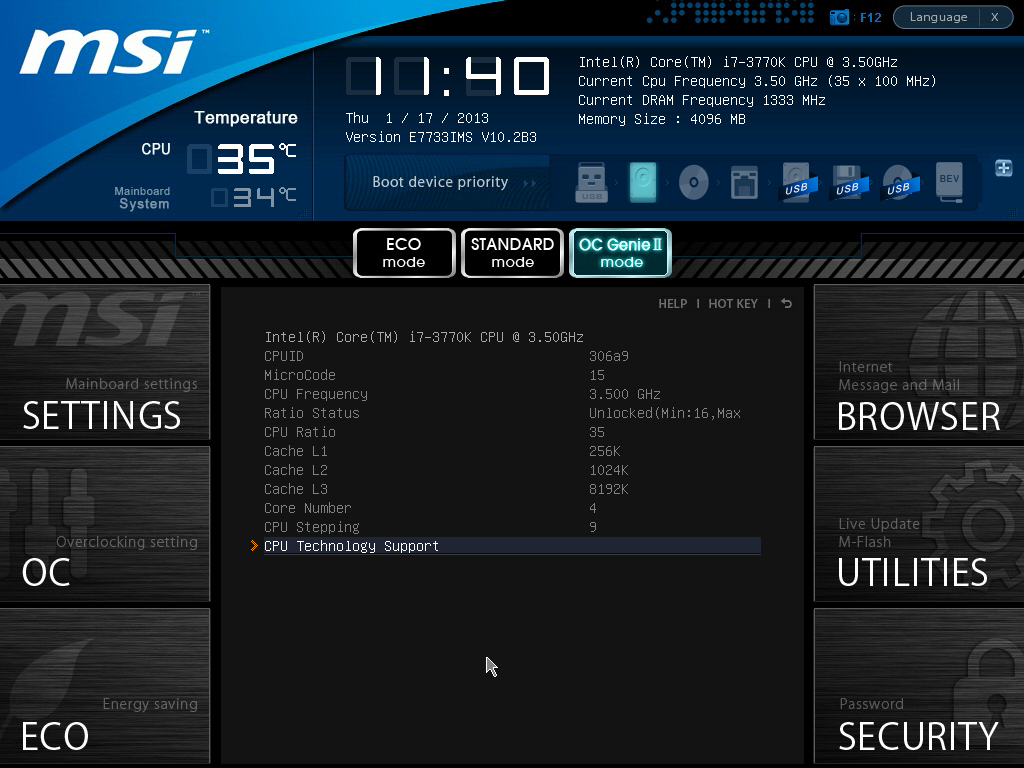Click the CPU temperature 35°C readout
Viewport: 1024px width, 768px height.
(x=242, y=159)
